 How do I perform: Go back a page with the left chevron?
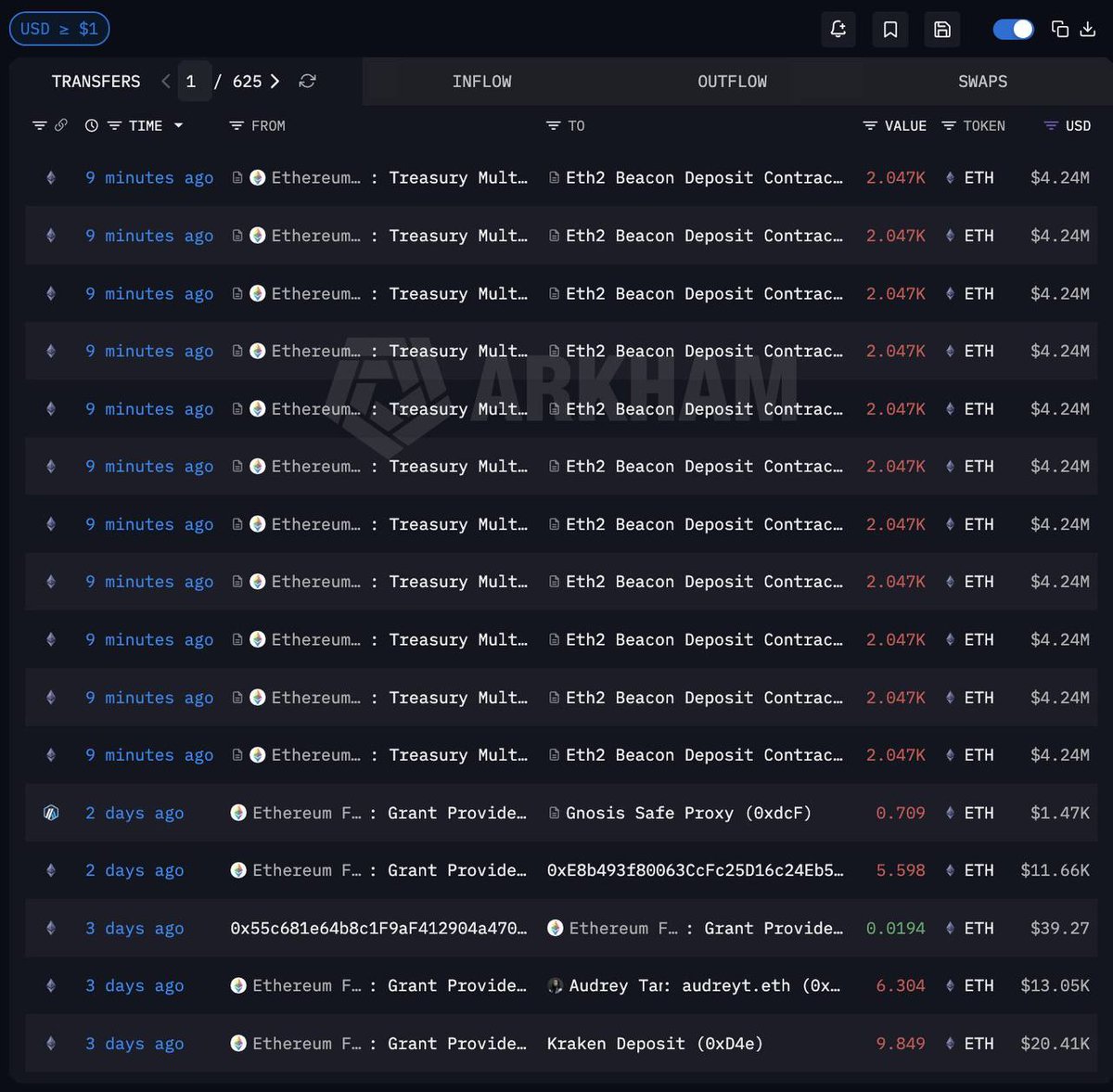pyautogui.click(x=165, y=82)
